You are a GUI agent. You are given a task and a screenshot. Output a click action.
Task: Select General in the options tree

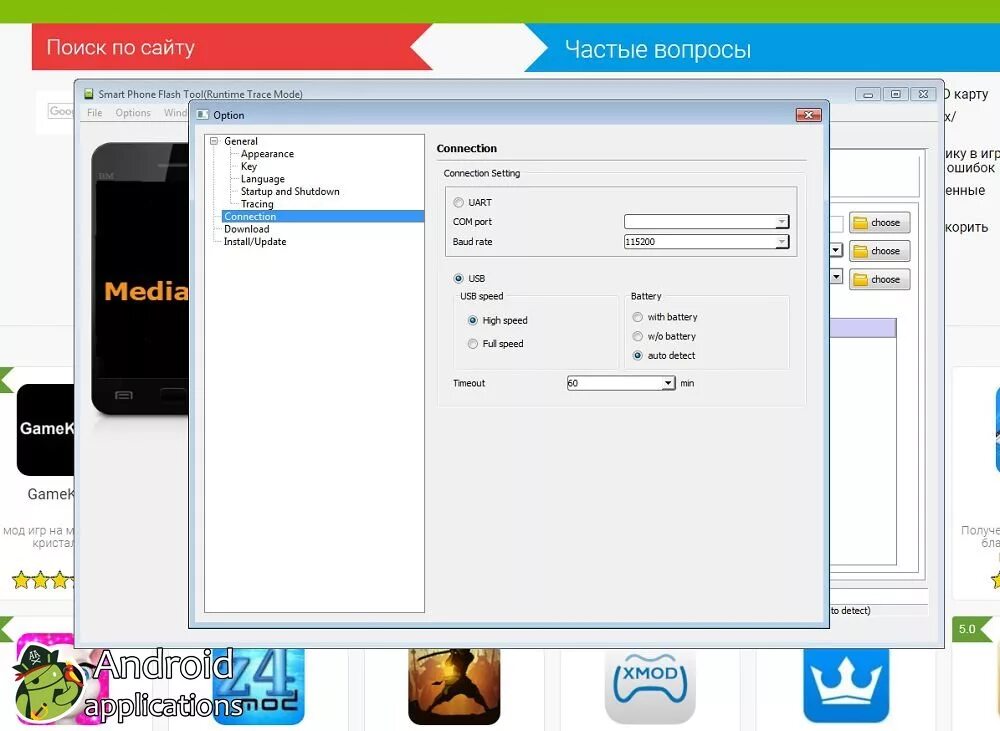241,141
